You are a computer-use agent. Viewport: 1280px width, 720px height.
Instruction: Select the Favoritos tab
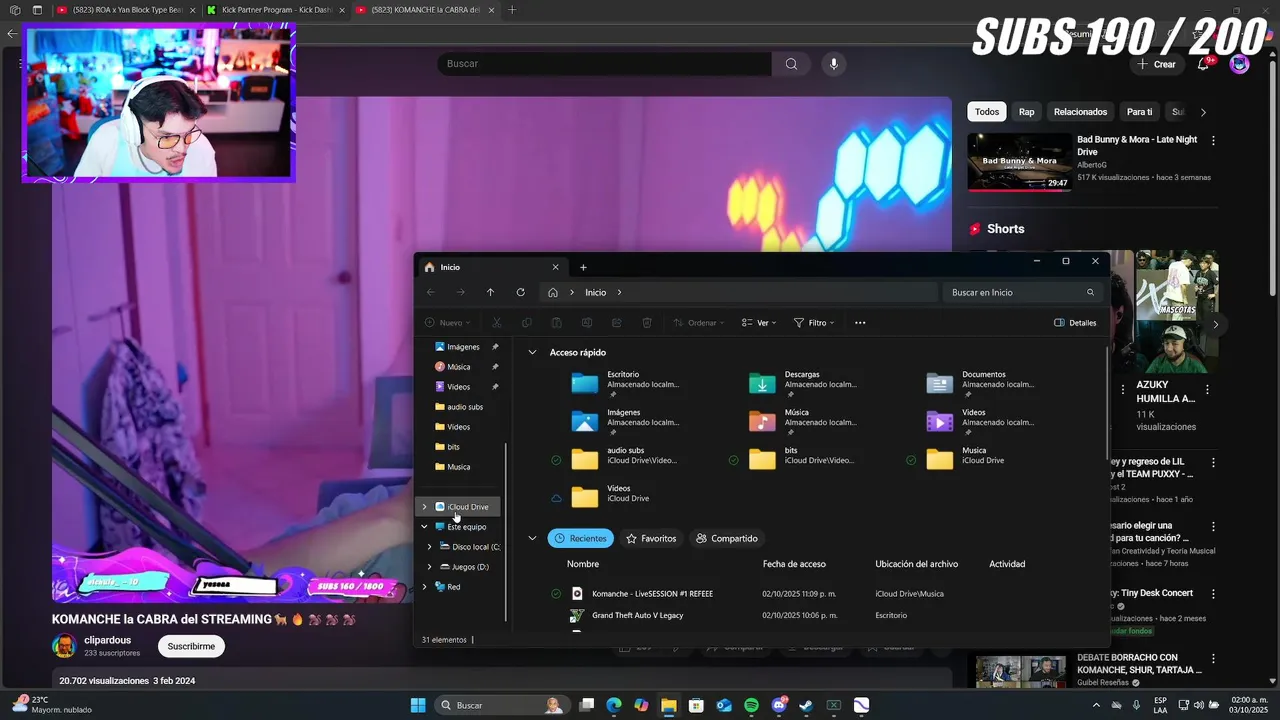651,538
